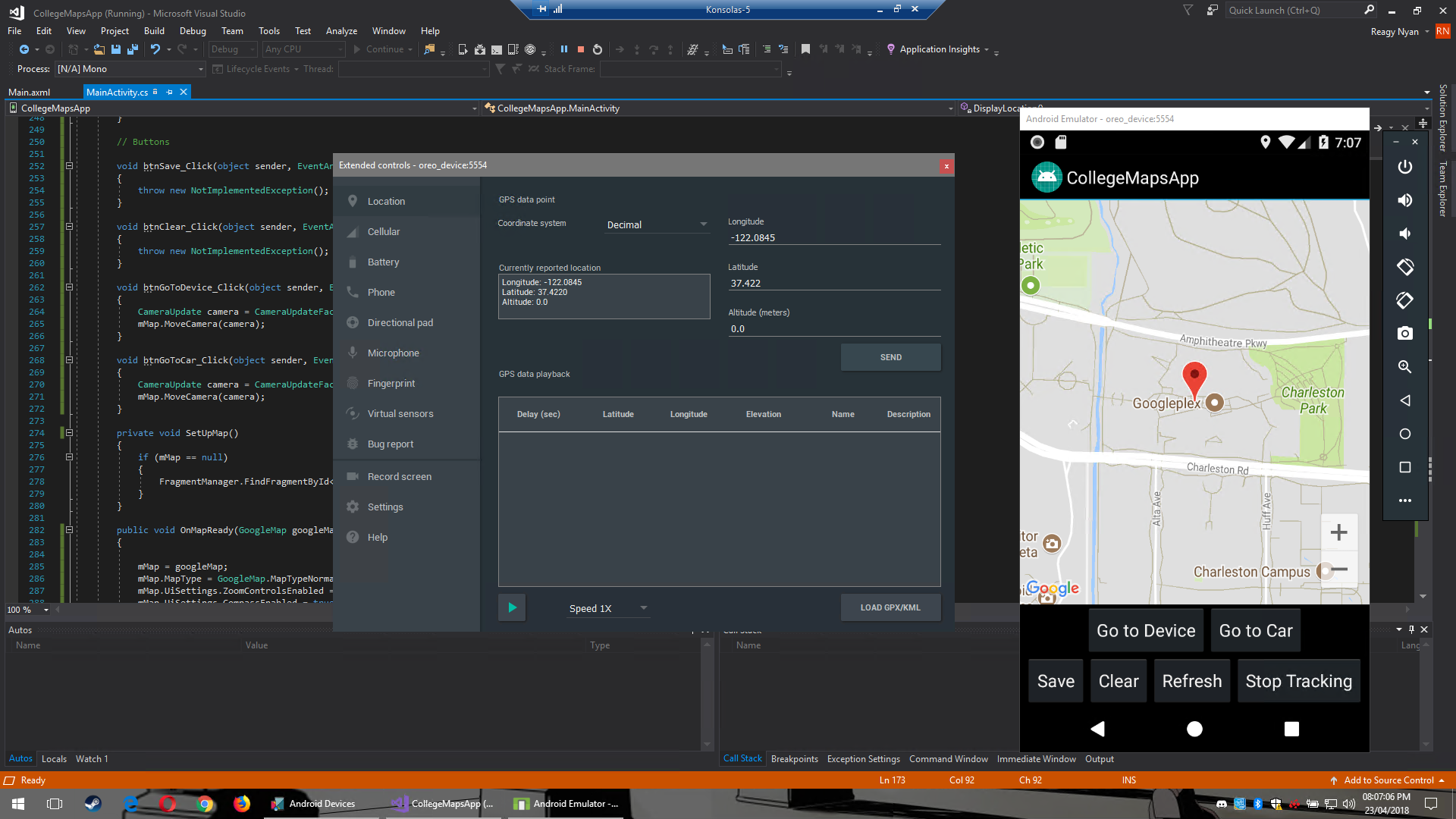Open Bug report panel
Viewport: 1456px width, 819px height.
[x=406, y=444]
